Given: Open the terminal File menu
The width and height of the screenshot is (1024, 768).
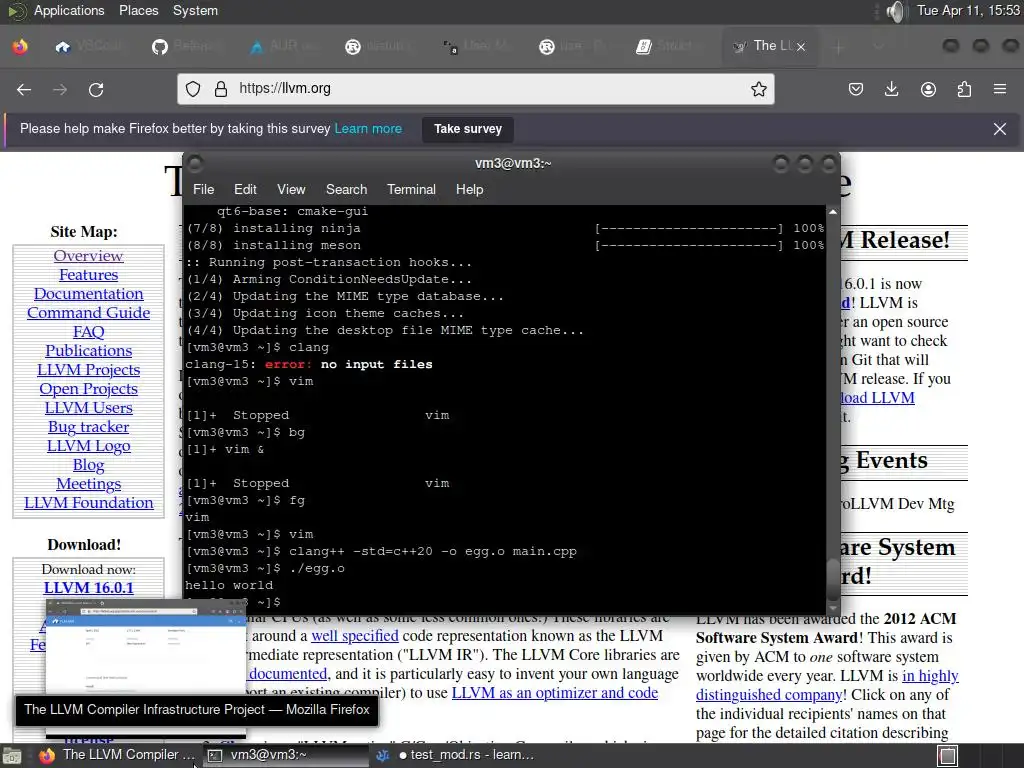Looking at the screenshot, I should [203, 189].
